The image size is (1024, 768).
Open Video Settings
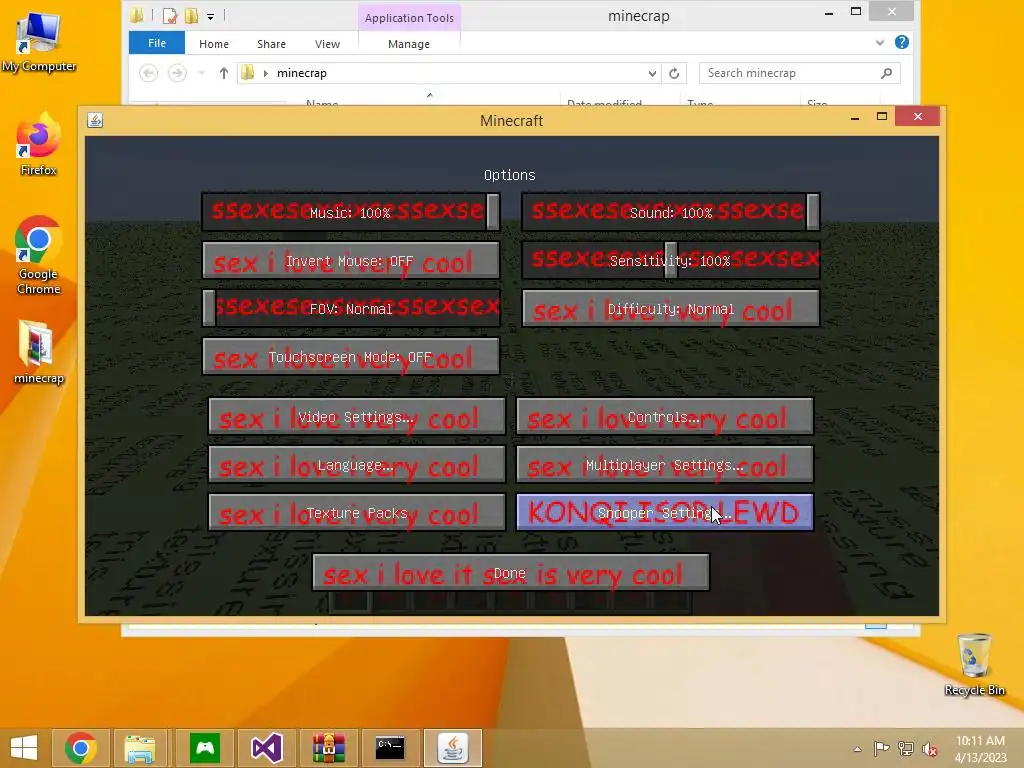click(357, 417)
